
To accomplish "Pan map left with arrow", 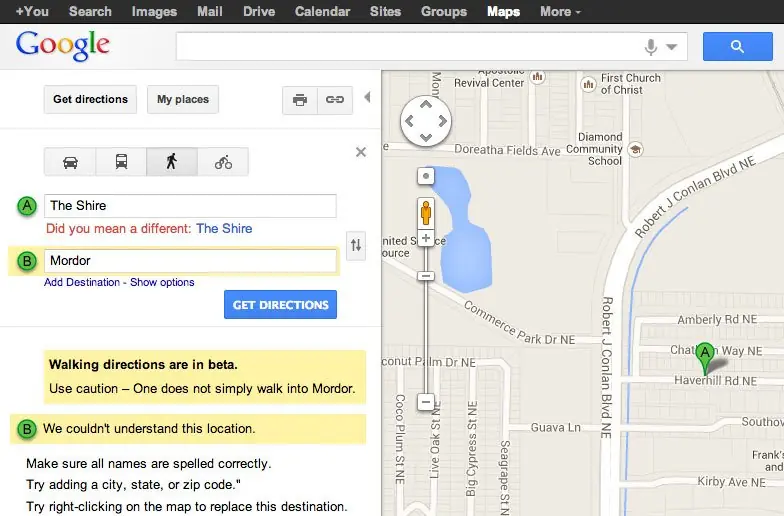I will coord(410,121).
